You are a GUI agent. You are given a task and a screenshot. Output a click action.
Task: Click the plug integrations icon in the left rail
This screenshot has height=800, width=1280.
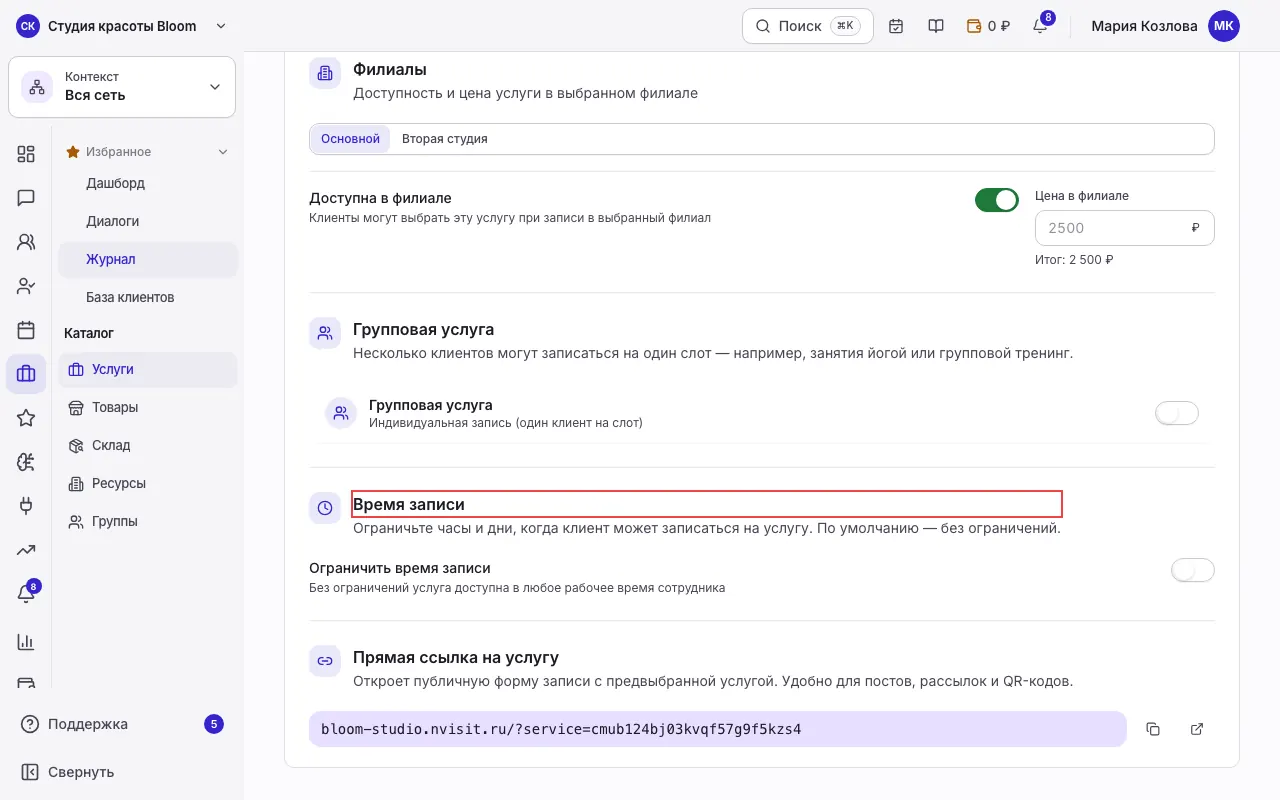[26, 506]
